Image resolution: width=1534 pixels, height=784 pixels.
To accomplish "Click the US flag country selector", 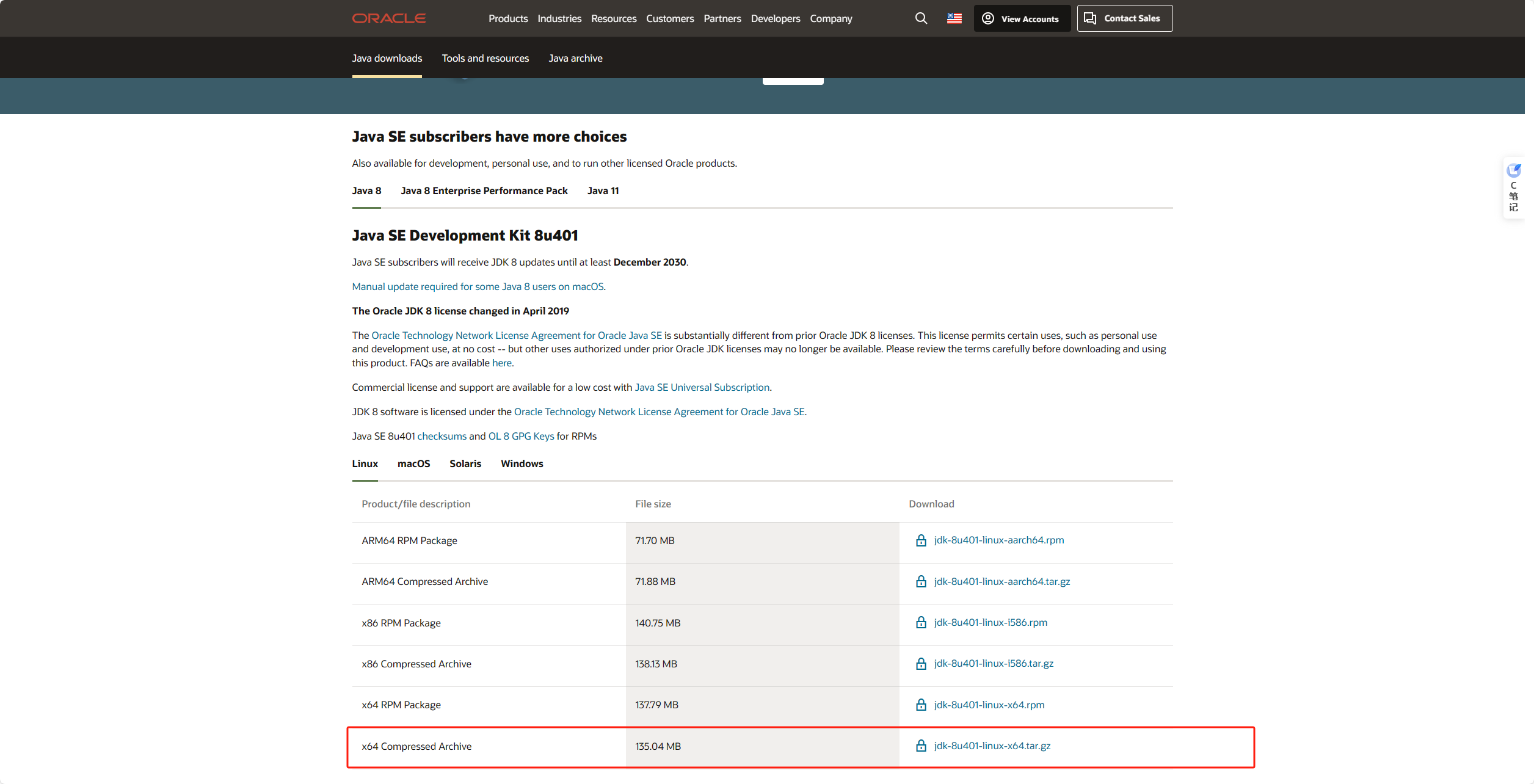I will click(x=954, y=18).
